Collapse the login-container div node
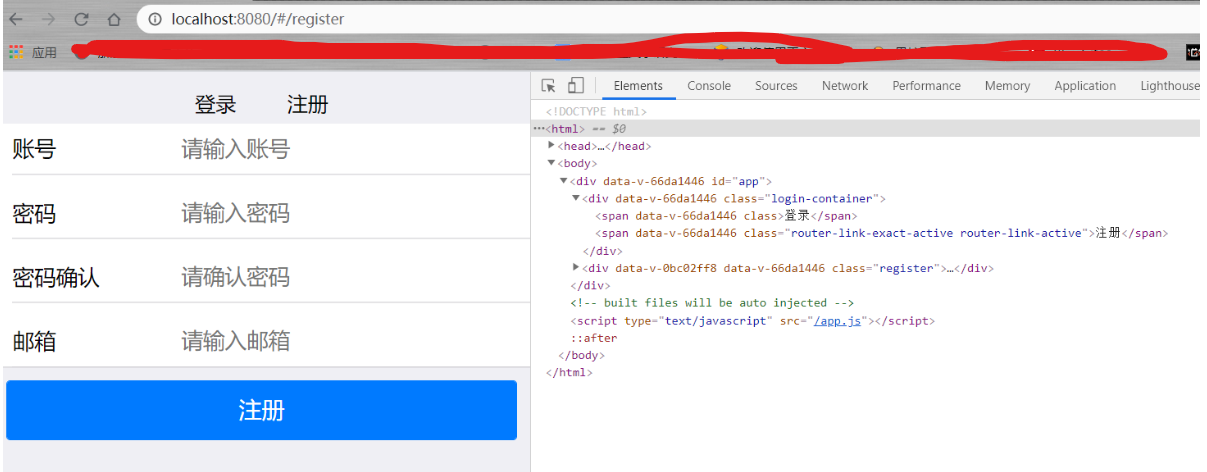Screen dimensions: 1207x472 (576, 198)
